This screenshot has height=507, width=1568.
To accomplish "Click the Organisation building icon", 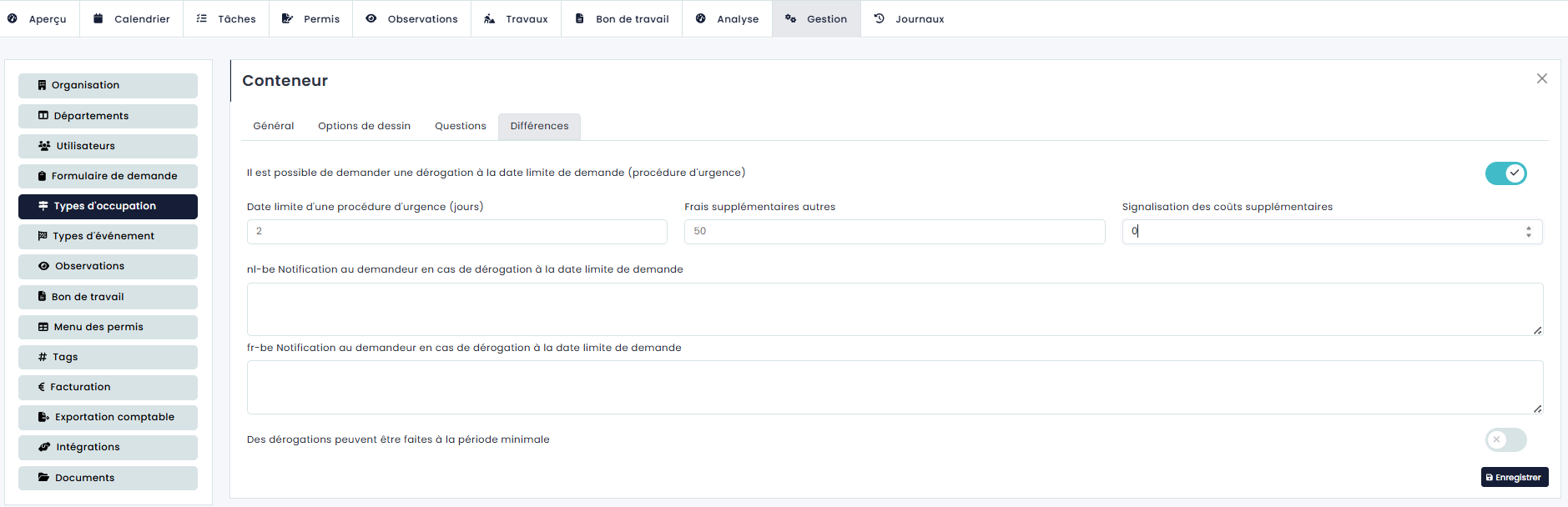I will 42,85.
